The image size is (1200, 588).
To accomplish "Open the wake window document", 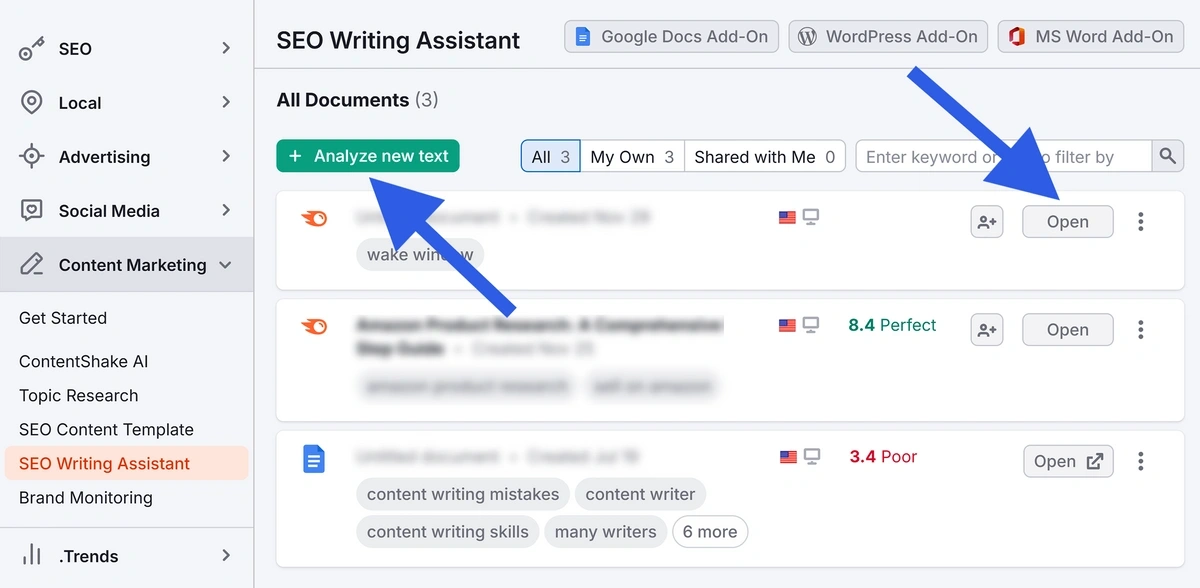I will 1067,222.
